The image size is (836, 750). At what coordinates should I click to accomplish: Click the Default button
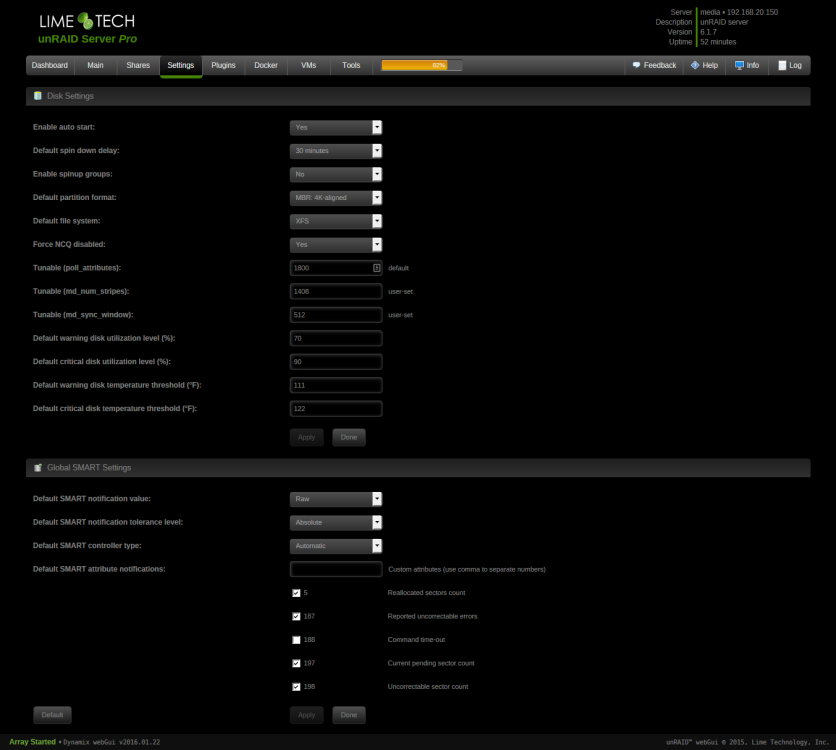52,715
